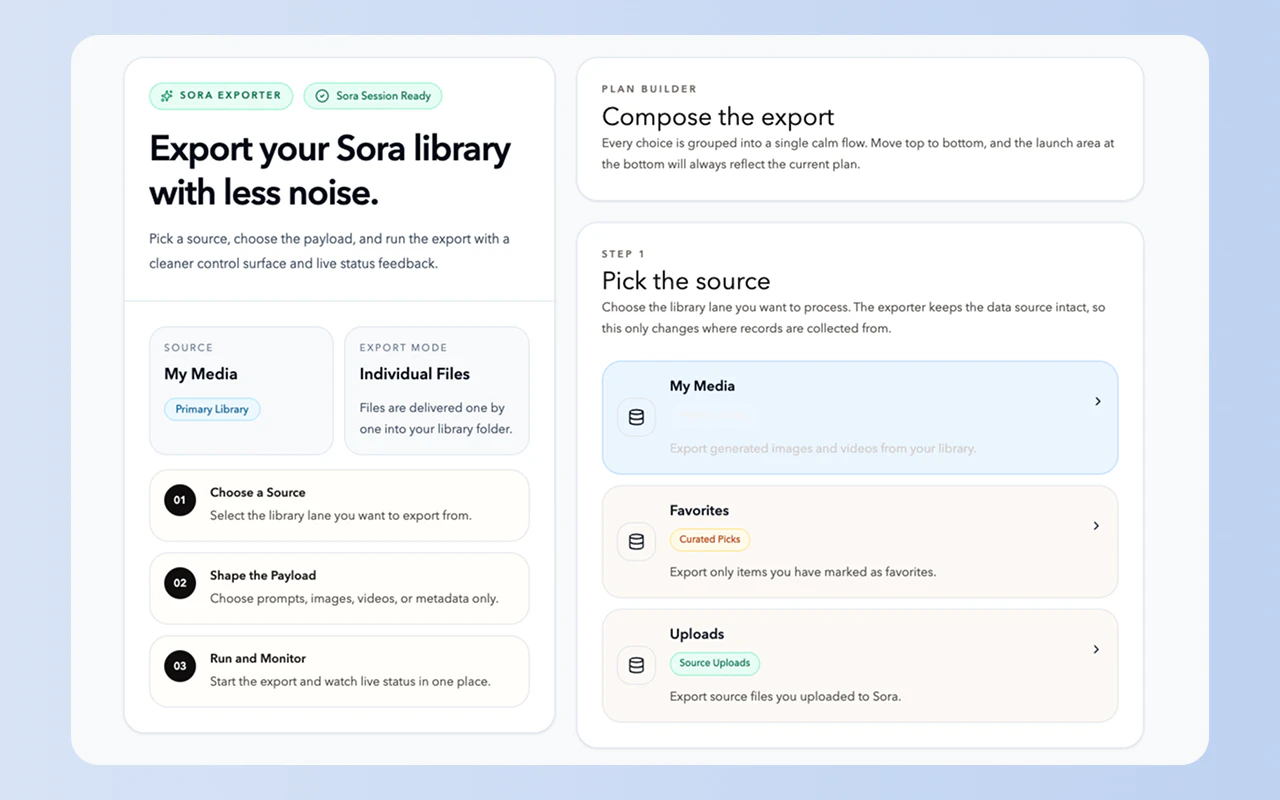Select the Export Mode Individual Files card
The width and height of the screenshot is (1280, 800).
(x=437, y=390)
